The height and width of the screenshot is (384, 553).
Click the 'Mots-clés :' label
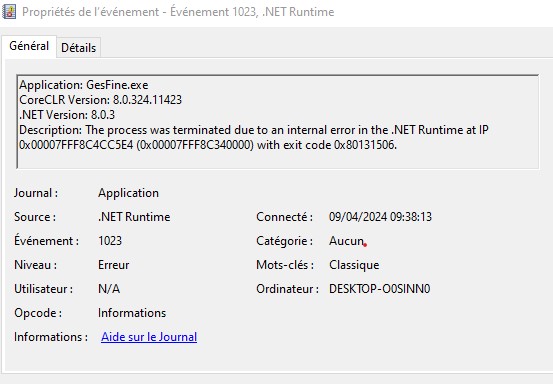(285, 265)
